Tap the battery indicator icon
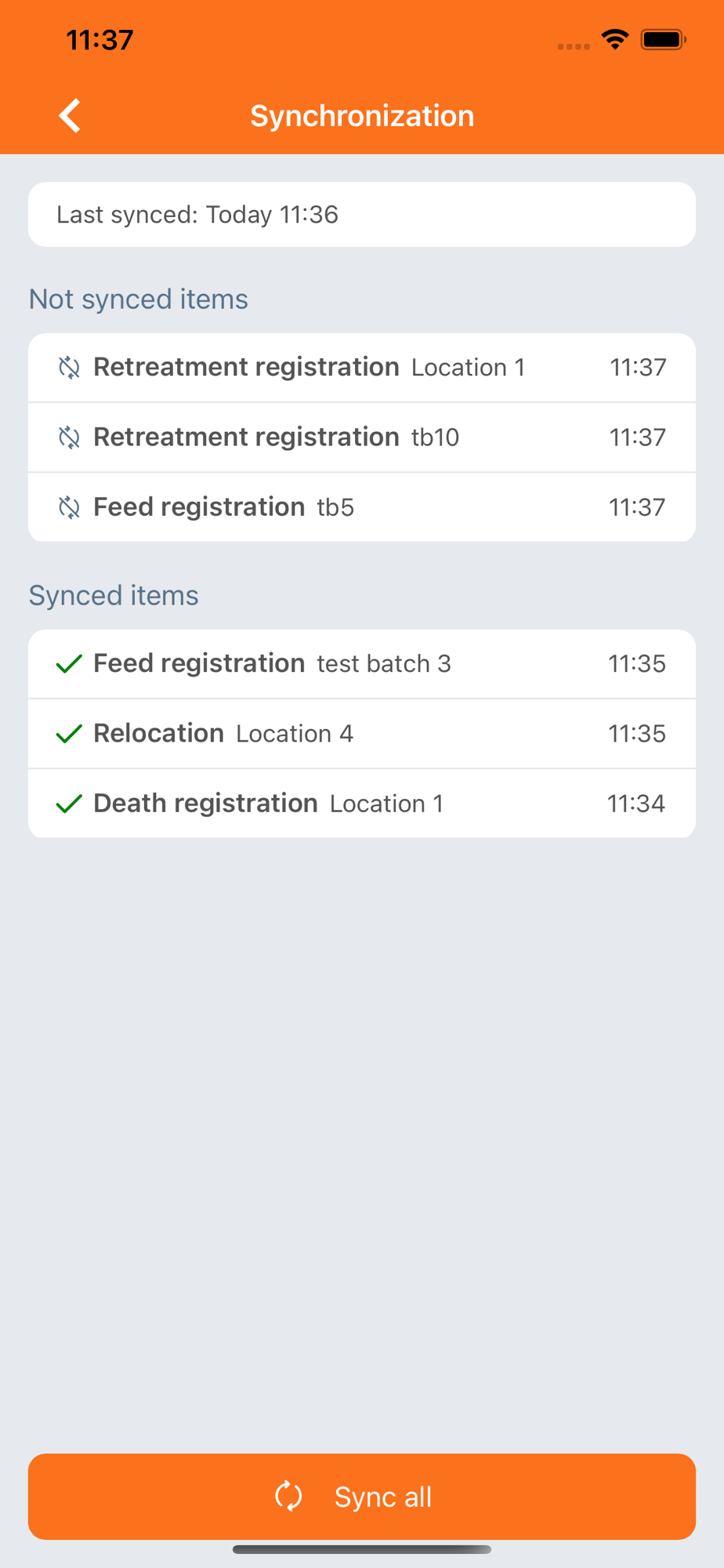The width and height of the screenshot is (724, 1568). coord(663,39)
